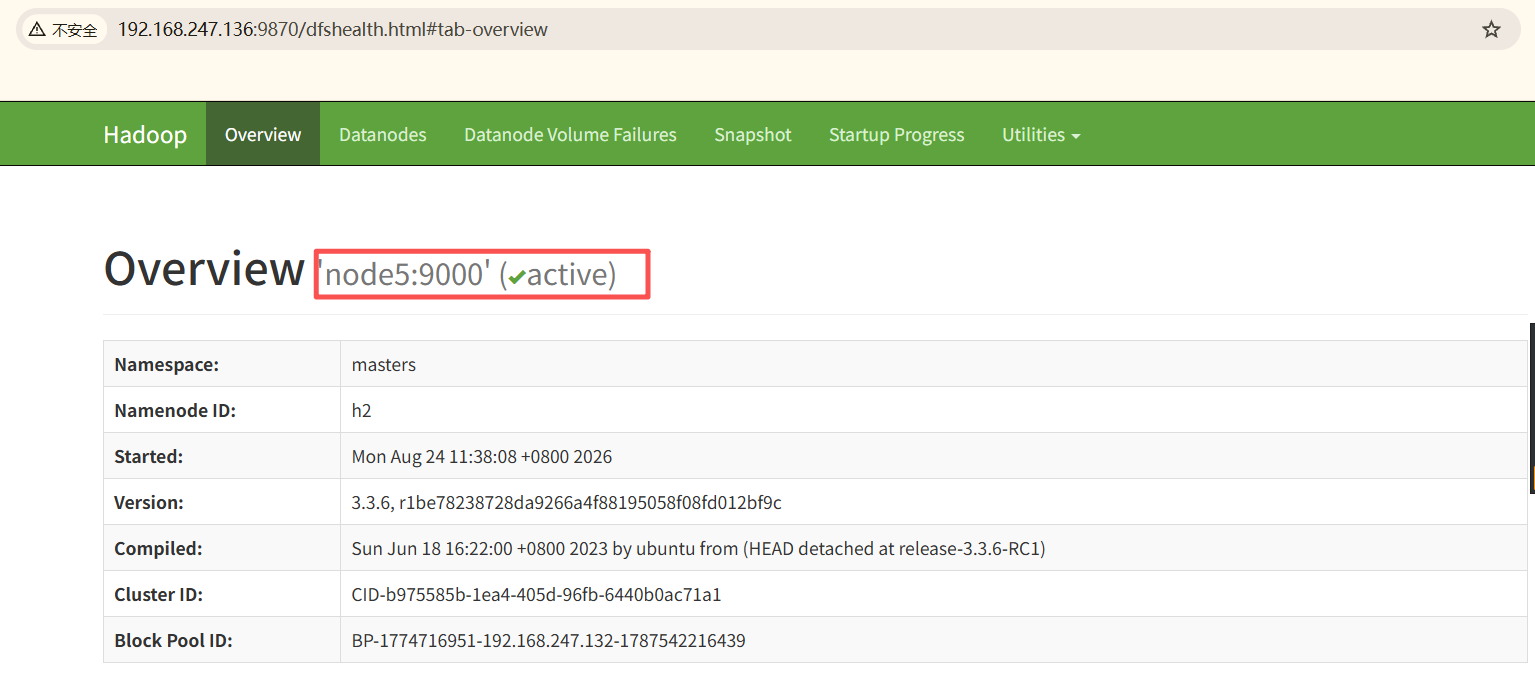The width and height of the screenshot is (1535, 680).
Task: Expand the Utilities dropdown menu
Action: [1041, 134]
